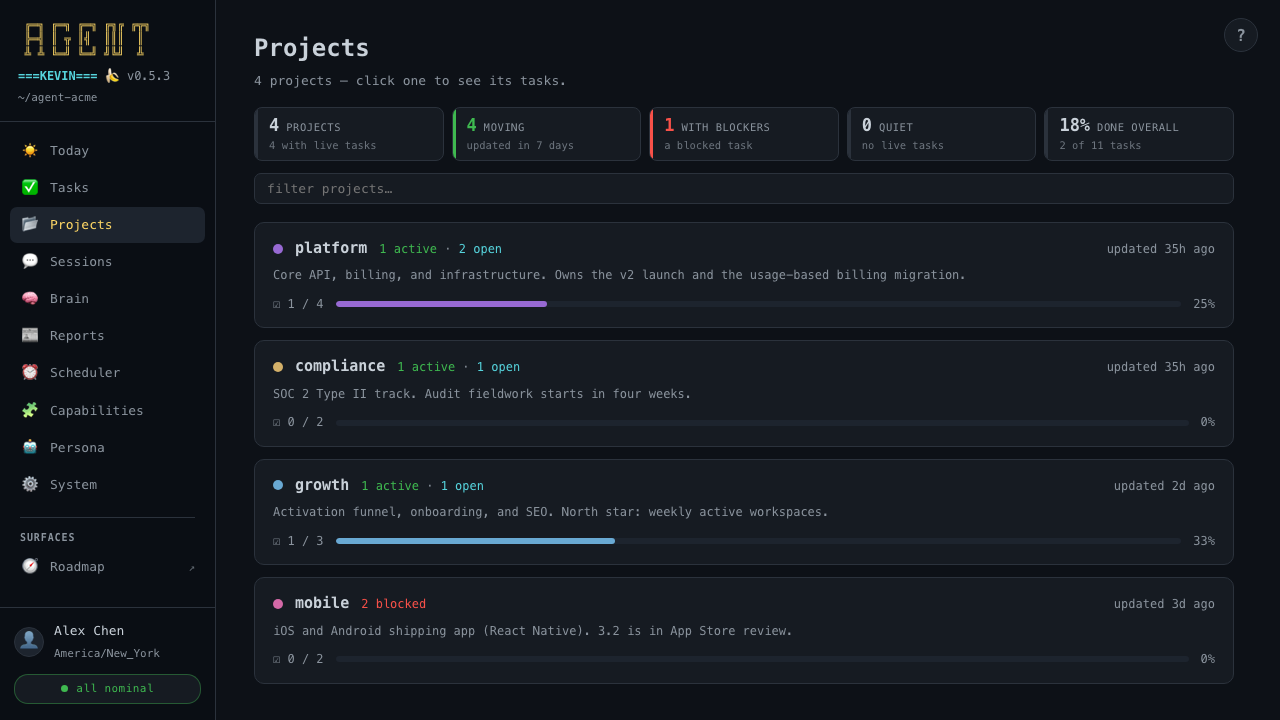The width and height of the screenshot is (1280, 720).
Task: Open the Today page
Action: [107, 150]
